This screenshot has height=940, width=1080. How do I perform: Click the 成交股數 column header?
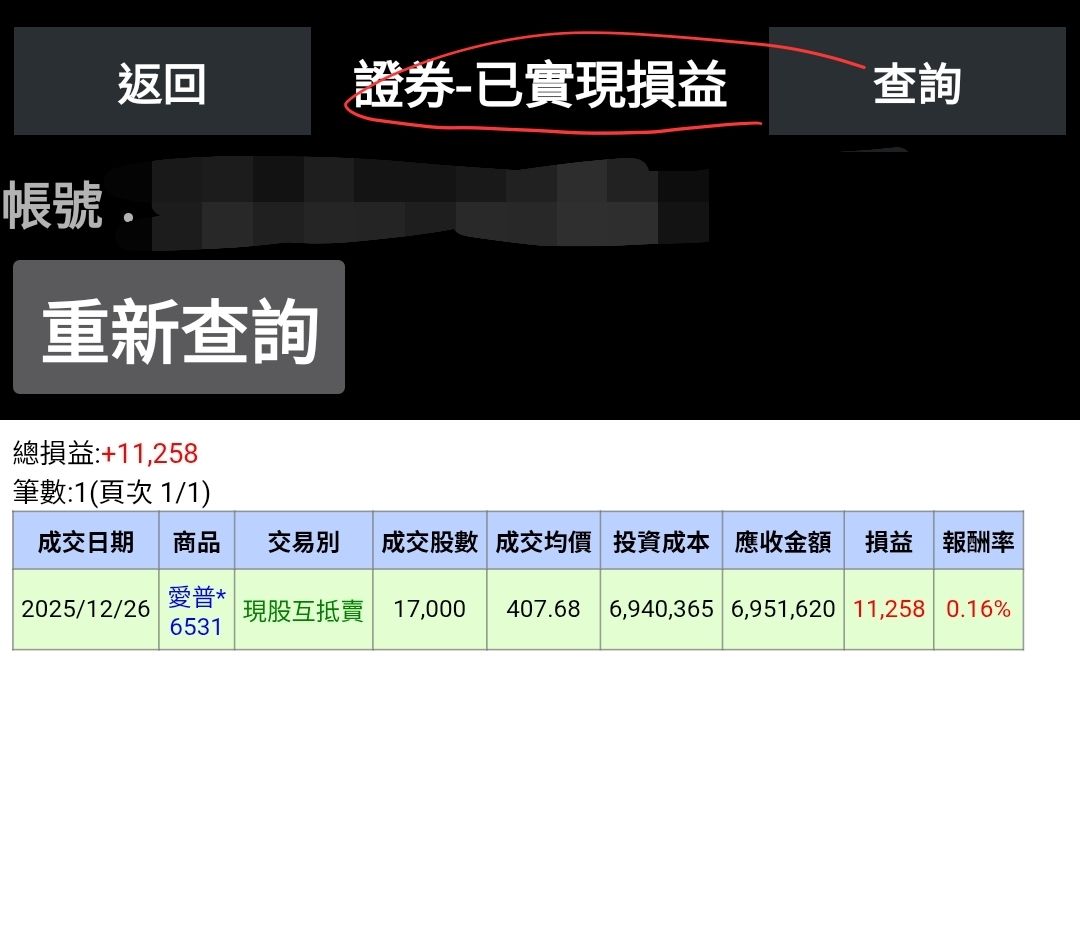coord(429,542)
